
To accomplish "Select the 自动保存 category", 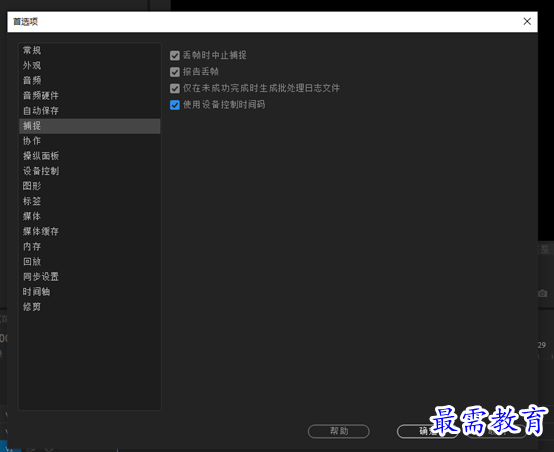I will pyautogui.click(x=90, y=111).
